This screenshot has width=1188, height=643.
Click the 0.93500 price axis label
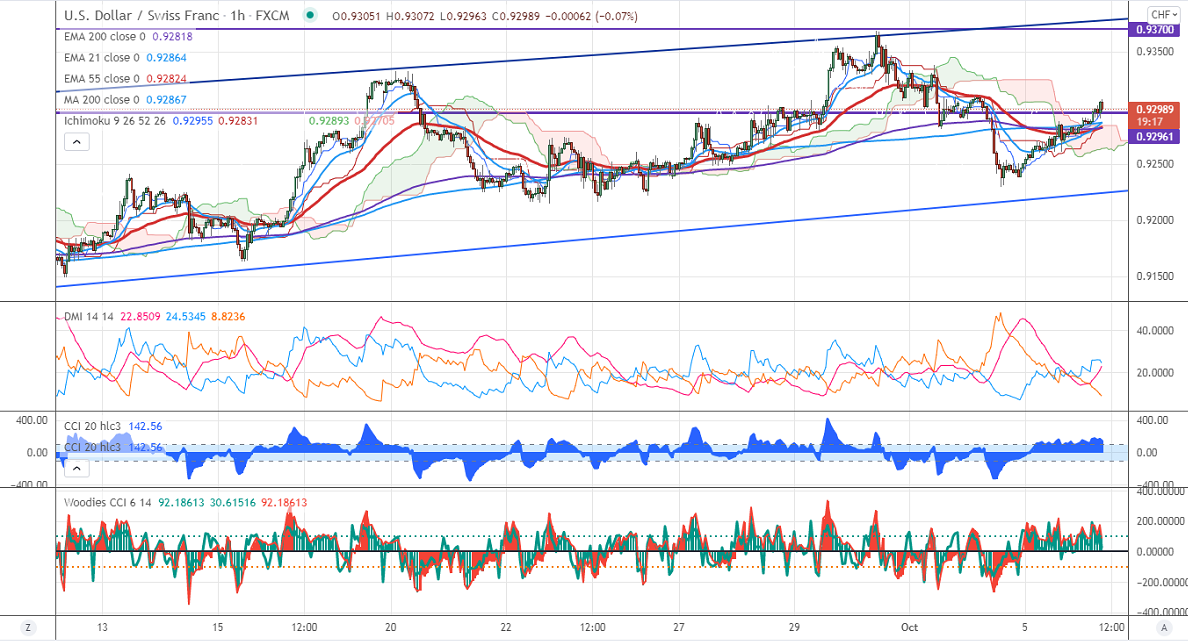pos(1155,52)
